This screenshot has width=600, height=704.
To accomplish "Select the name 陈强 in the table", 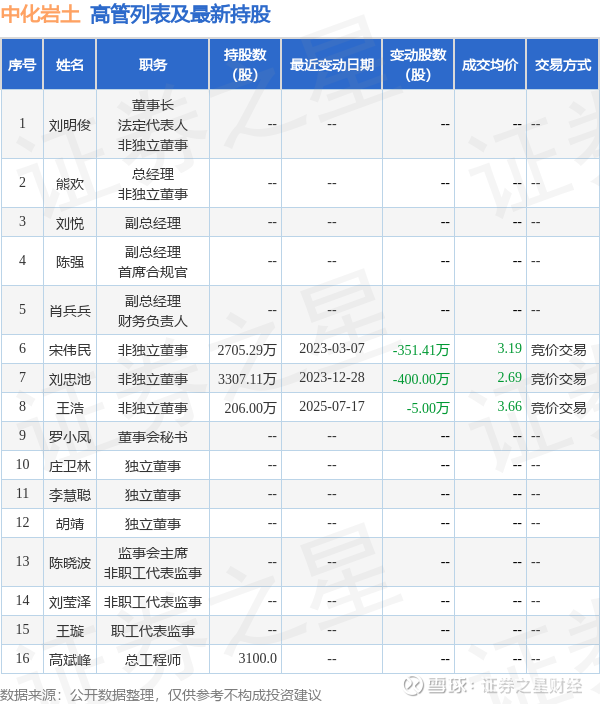I will pos(70,262).
